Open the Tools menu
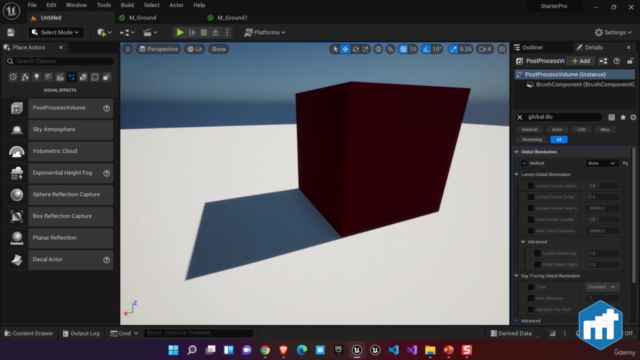The image size is (640, 360). [104, 5]
